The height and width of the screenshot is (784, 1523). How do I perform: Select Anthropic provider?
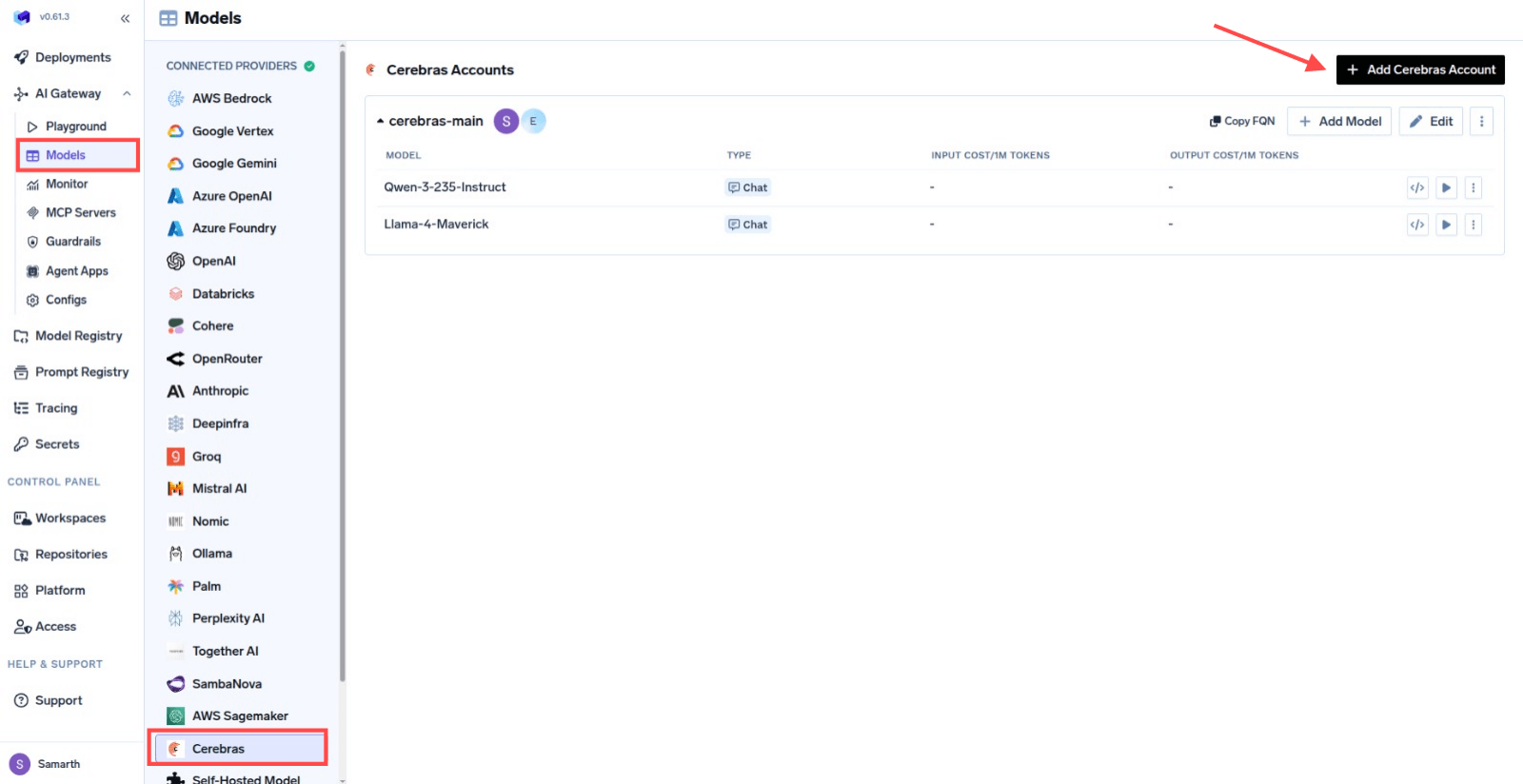208,391
